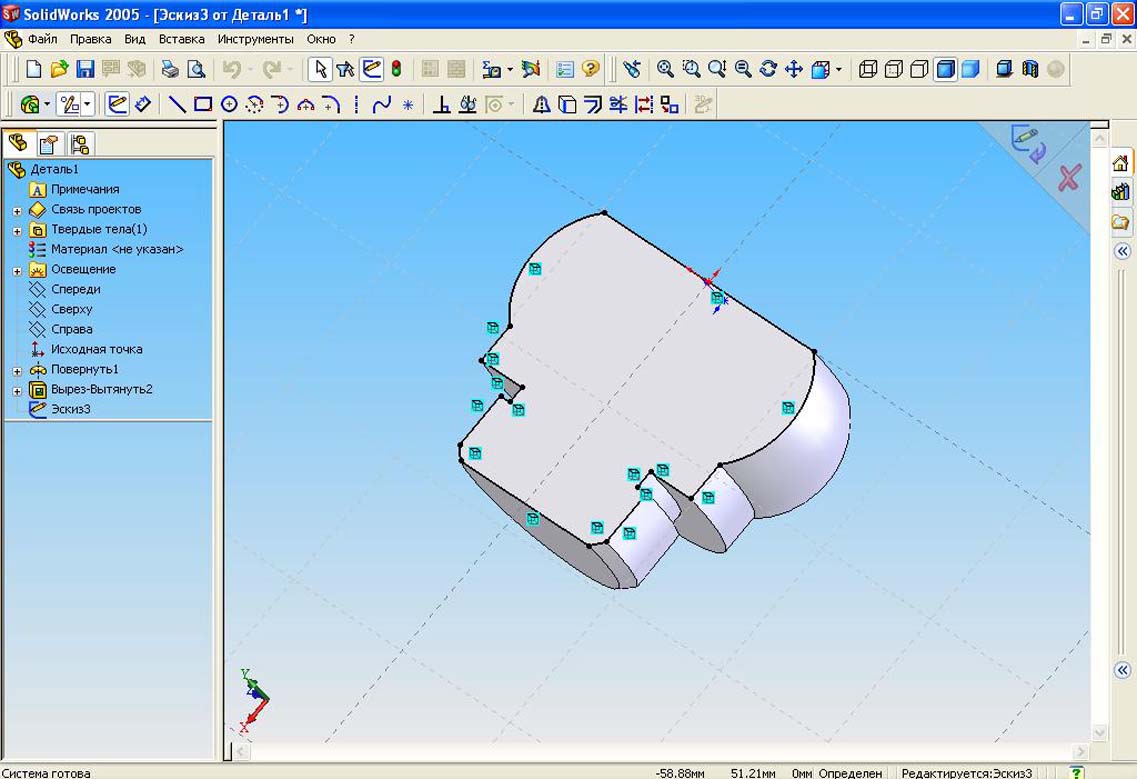Viewport: 1137px width, 779px height.
Task: Click Zoom to Fit magnifier icon
Action: coord(665,69)
